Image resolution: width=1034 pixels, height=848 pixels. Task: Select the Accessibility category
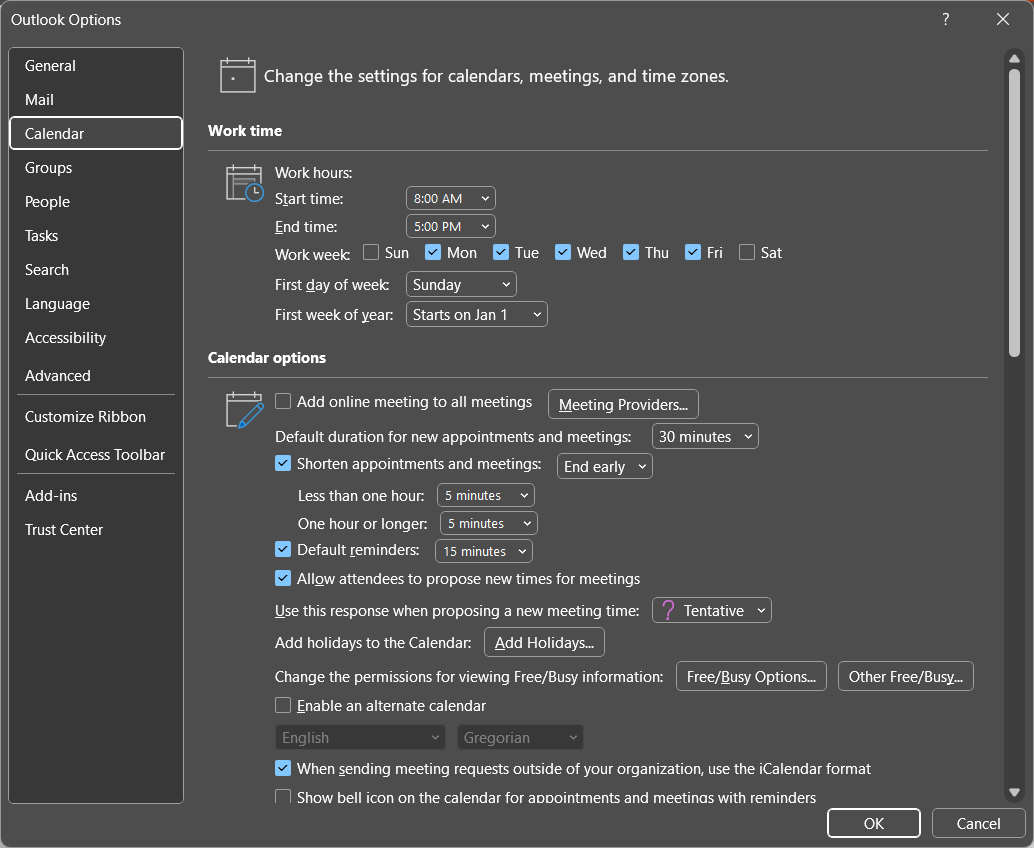point(96,338)
